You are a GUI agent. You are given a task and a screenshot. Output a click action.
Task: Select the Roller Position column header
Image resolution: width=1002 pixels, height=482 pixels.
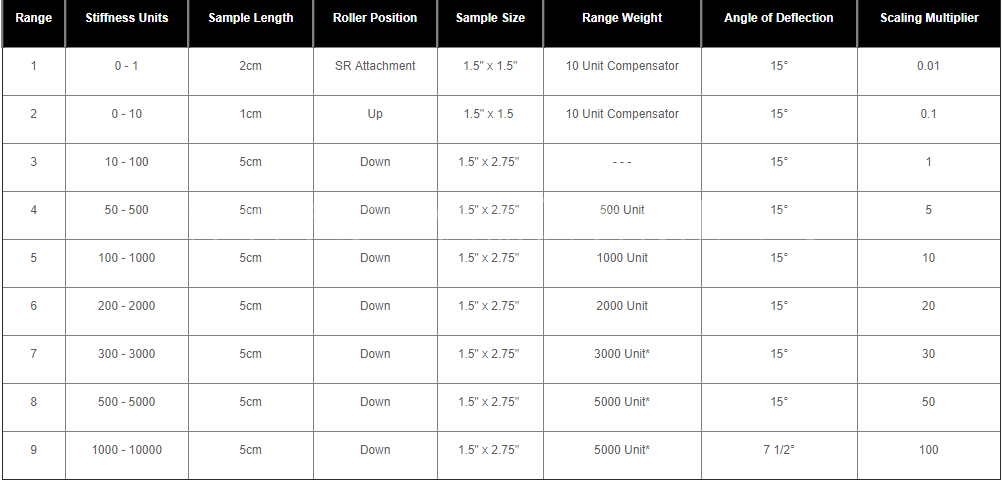[375, 18]
